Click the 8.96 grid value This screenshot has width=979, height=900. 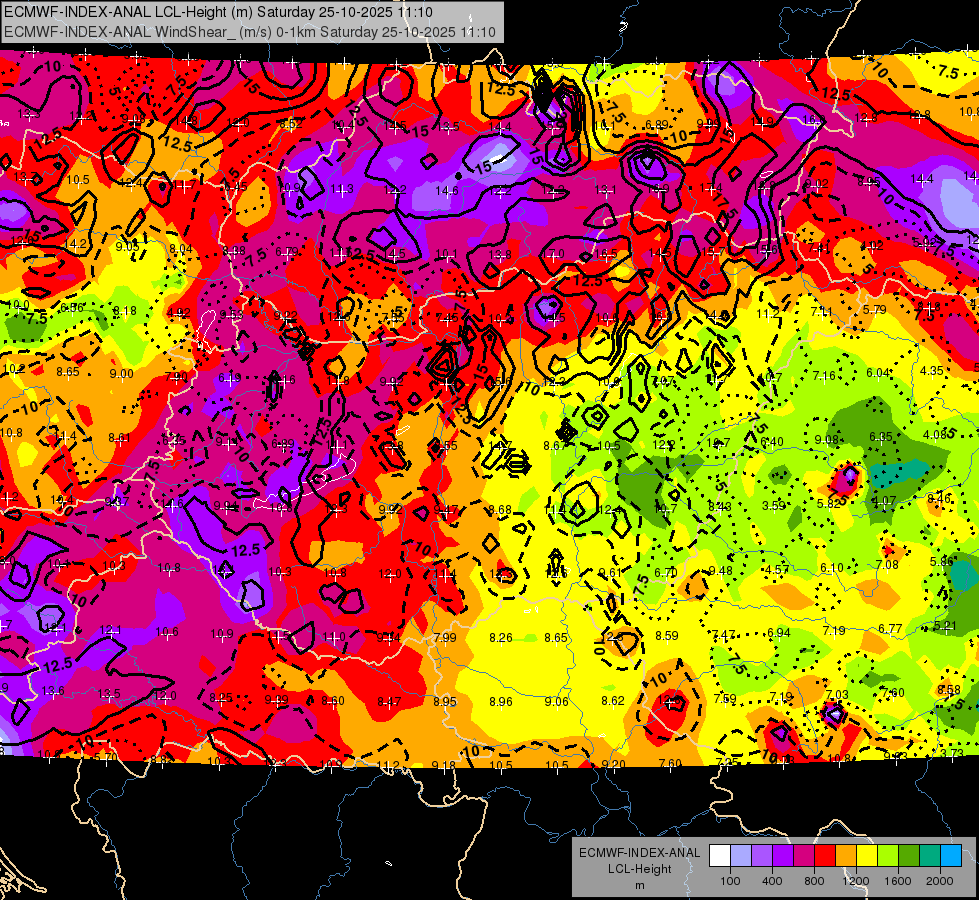click(501, 701)
